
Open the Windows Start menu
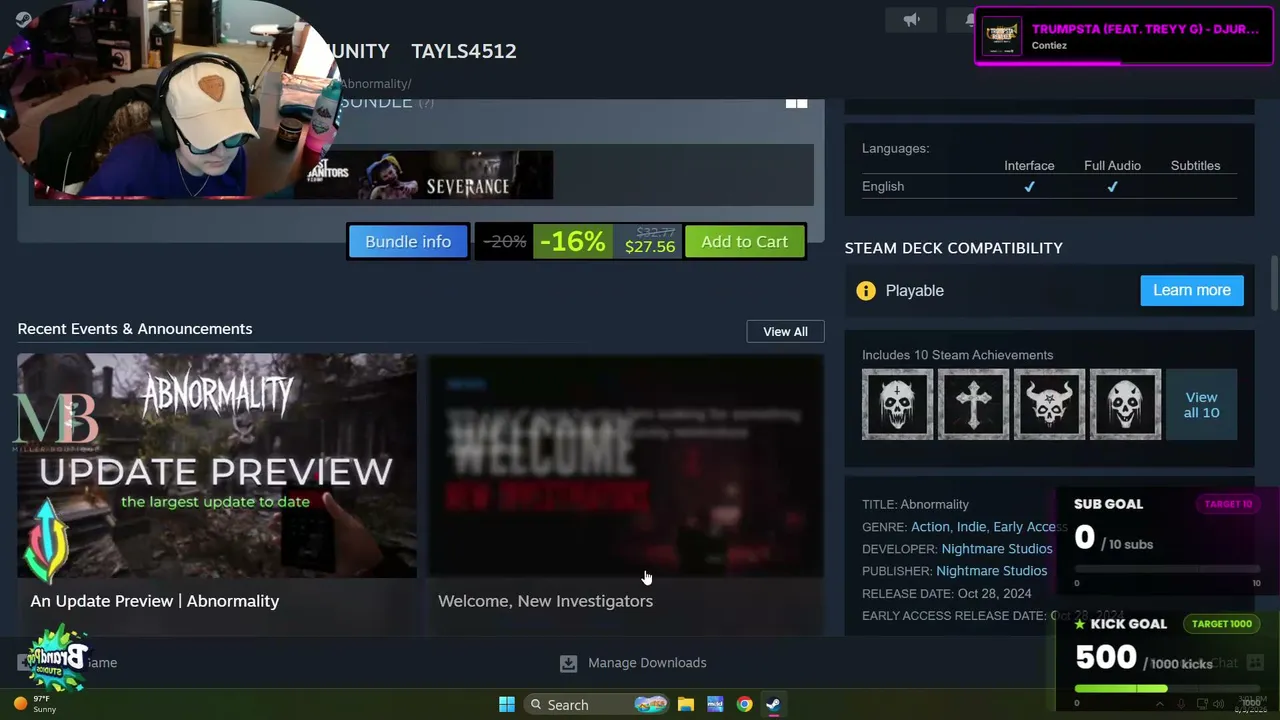(x=507, y=704)
